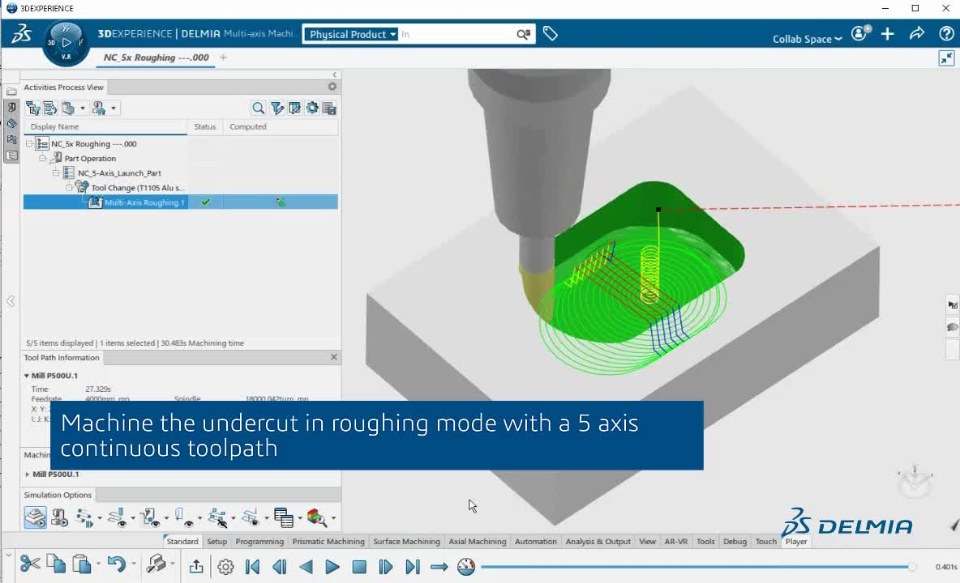
Task: Open dropdown arrow next to third Activities toolbar icon
Action: pos(83,108)
